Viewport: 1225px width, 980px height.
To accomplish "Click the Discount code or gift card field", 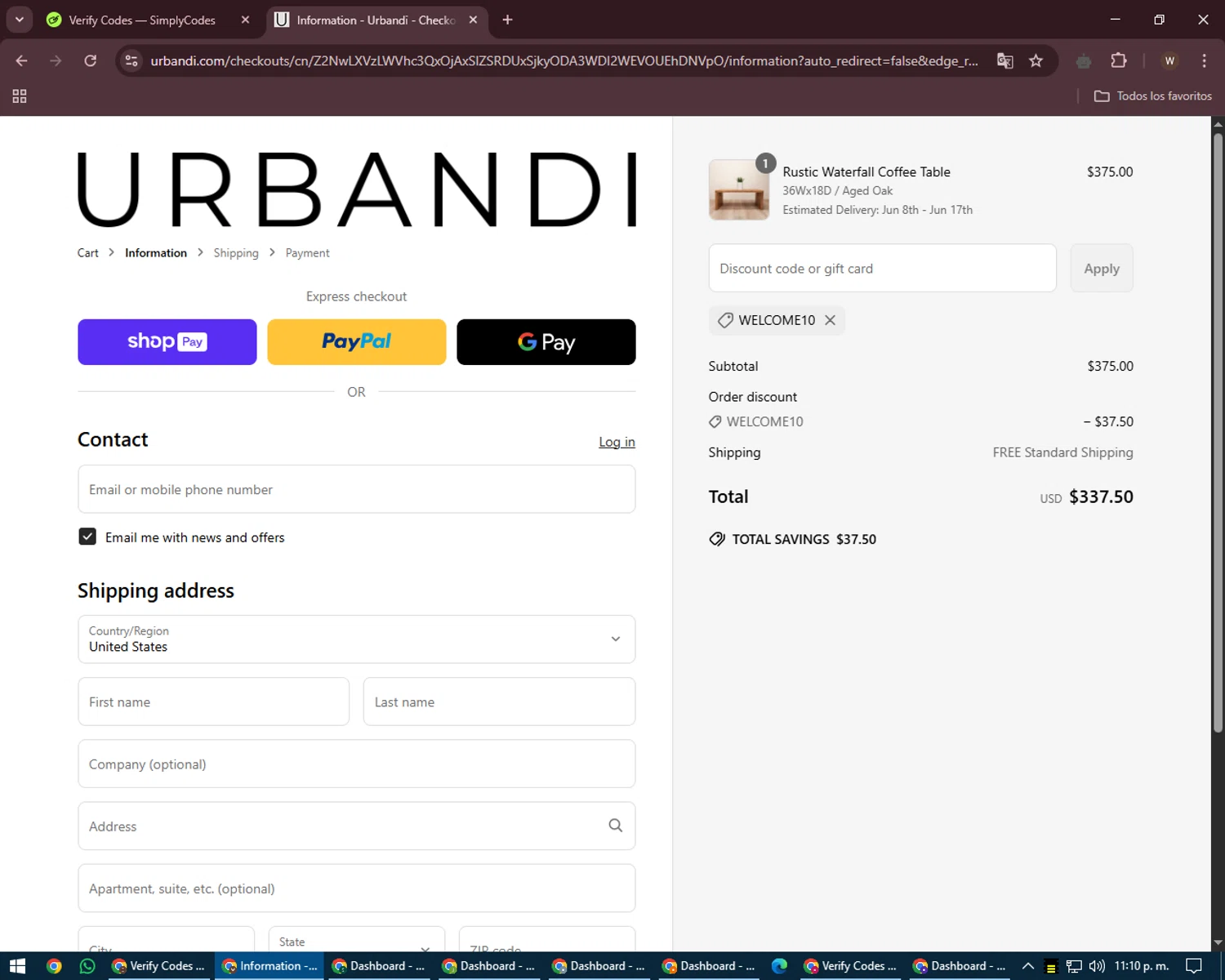I will coord(883,268).
